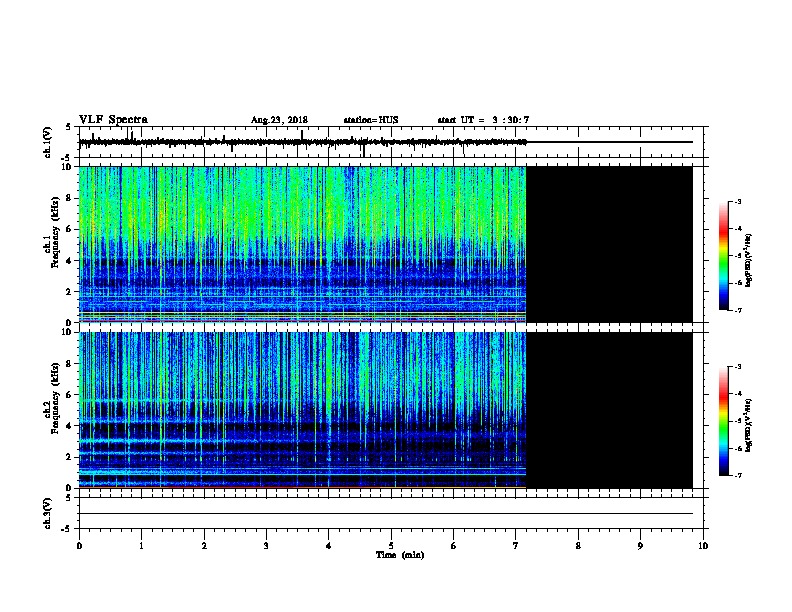Click time axis tick label 2
The image size is (792, 612).
click(204, 545)
